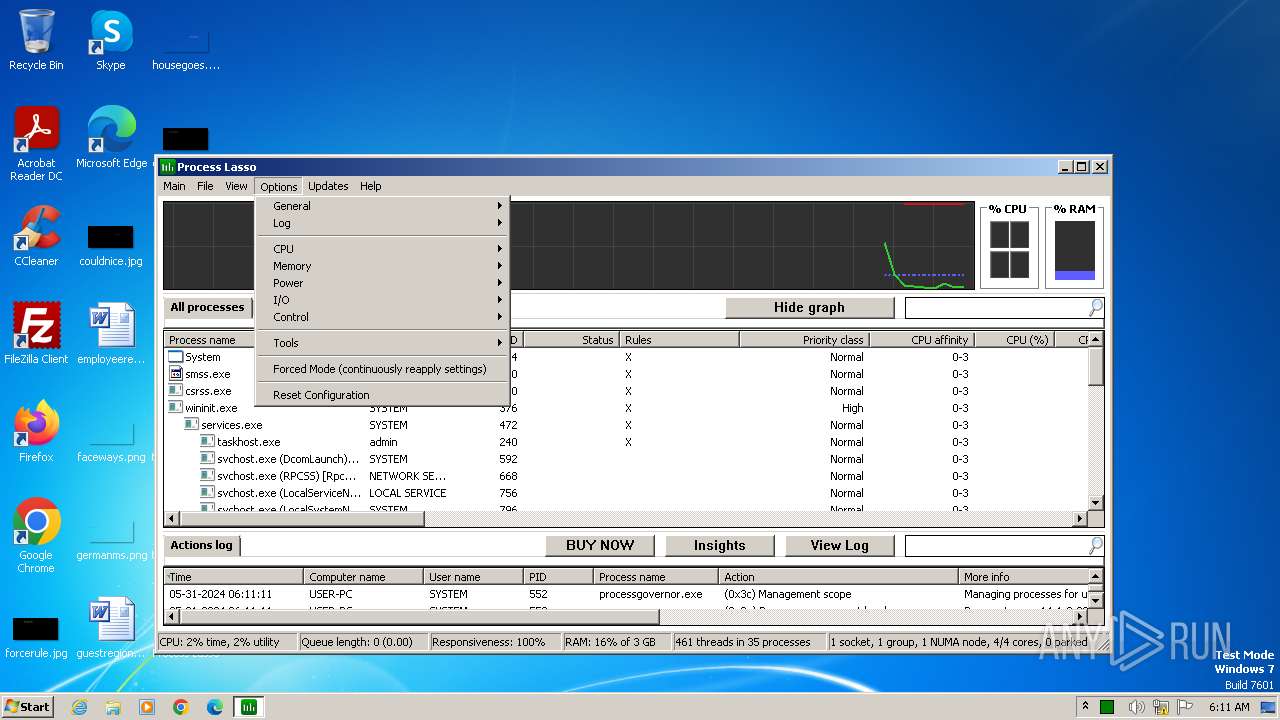Viewport: 1280px width, 720px height.
Task: Select the couldnice.jpg desktop file
Action: 111,246
